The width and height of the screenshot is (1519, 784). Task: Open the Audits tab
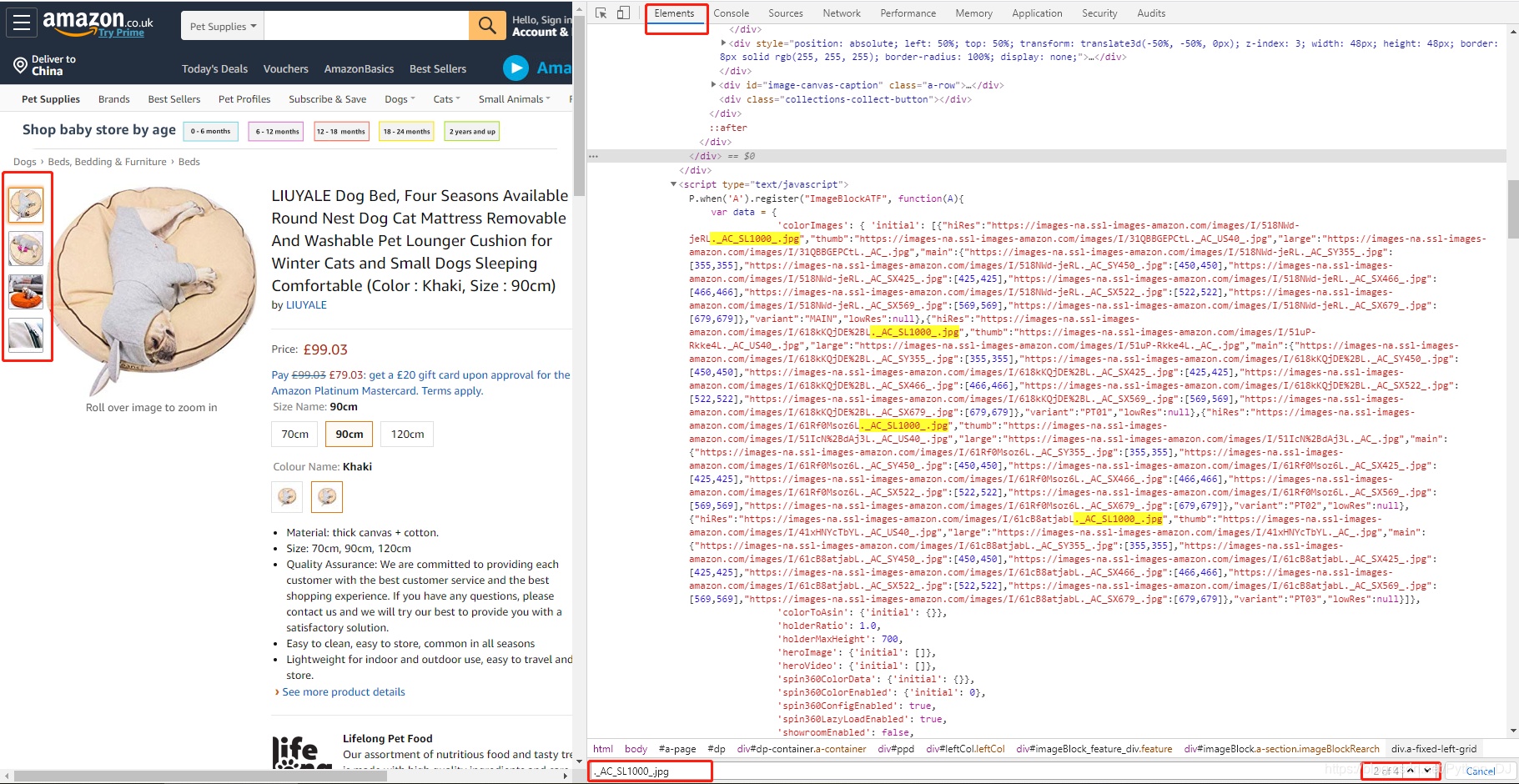pos(1151,13)
